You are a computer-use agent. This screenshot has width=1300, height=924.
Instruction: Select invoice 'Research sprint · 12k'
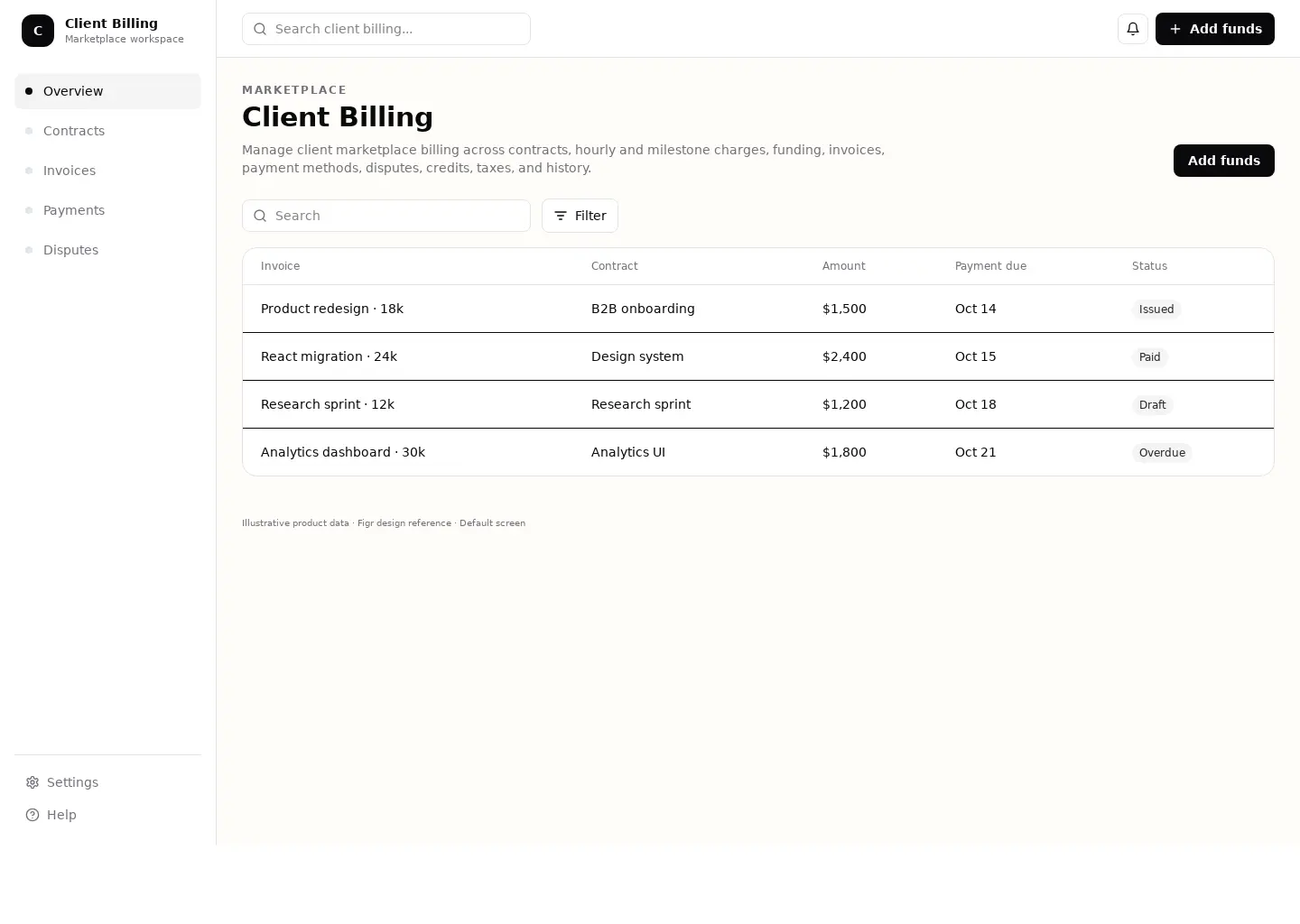(328, 404)
